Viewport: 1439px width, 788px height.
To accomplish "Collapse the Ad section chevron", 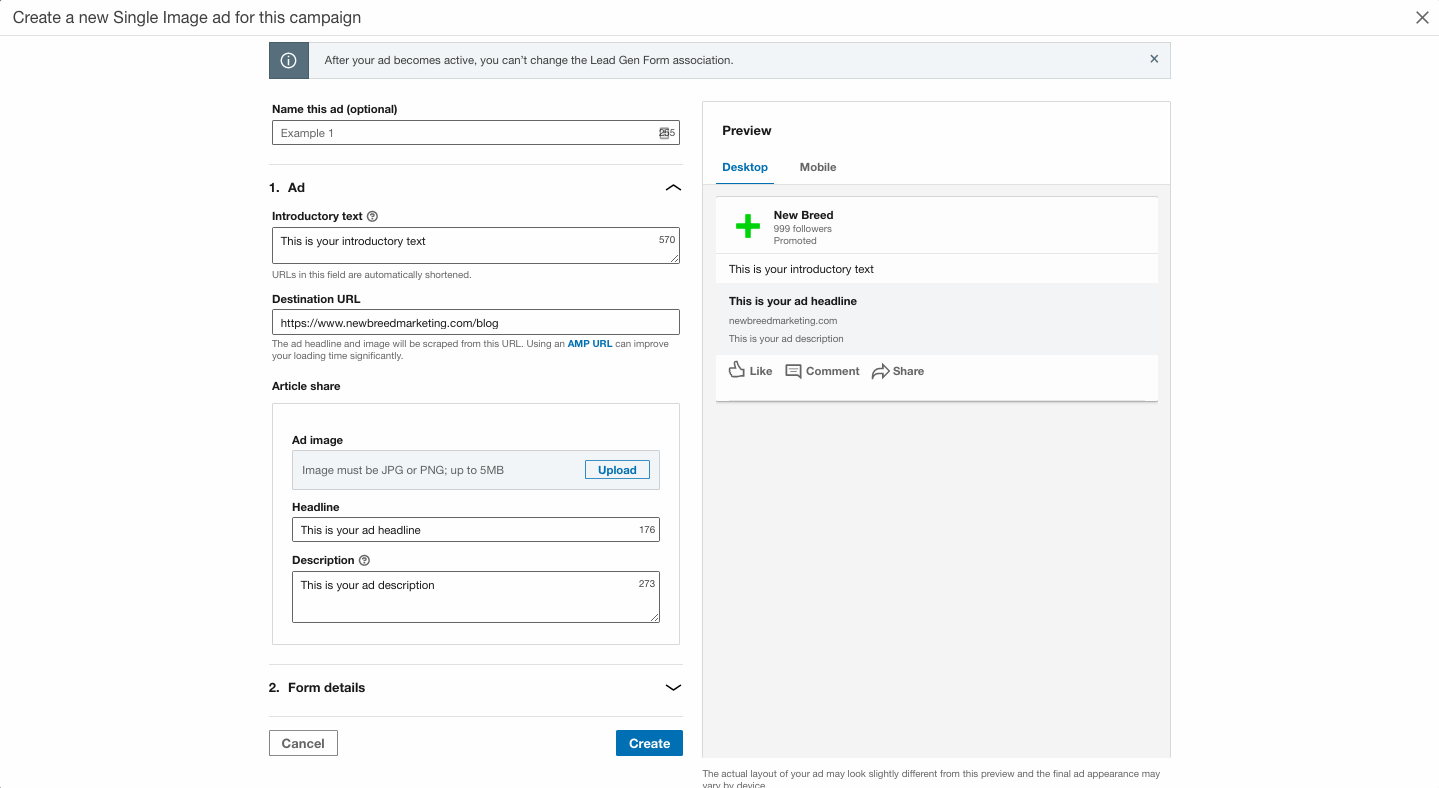I will (x=673, y=187).
